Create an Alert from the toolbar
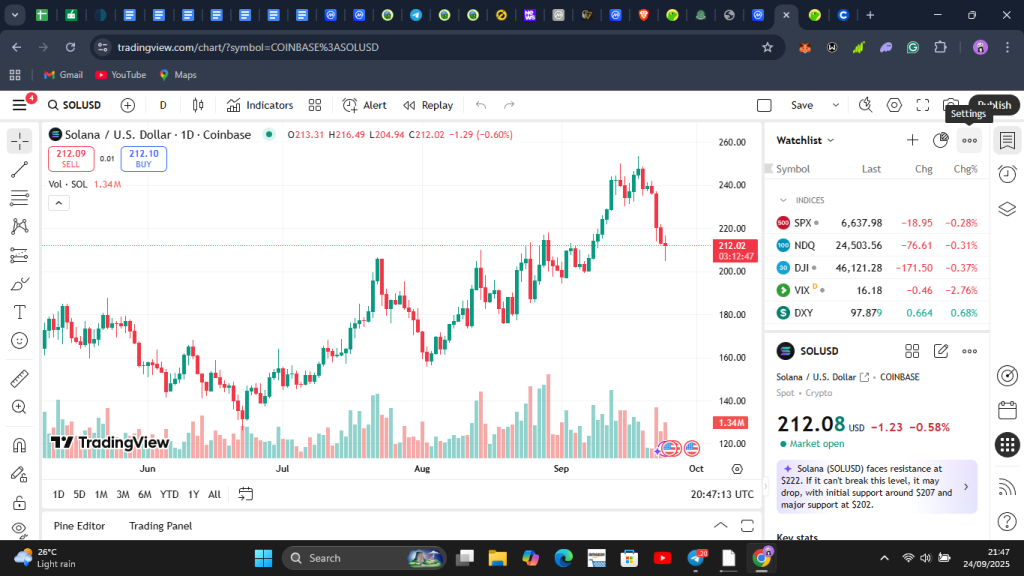The image size is (1024, 576). pyautogui.click(x=365, y=105)
